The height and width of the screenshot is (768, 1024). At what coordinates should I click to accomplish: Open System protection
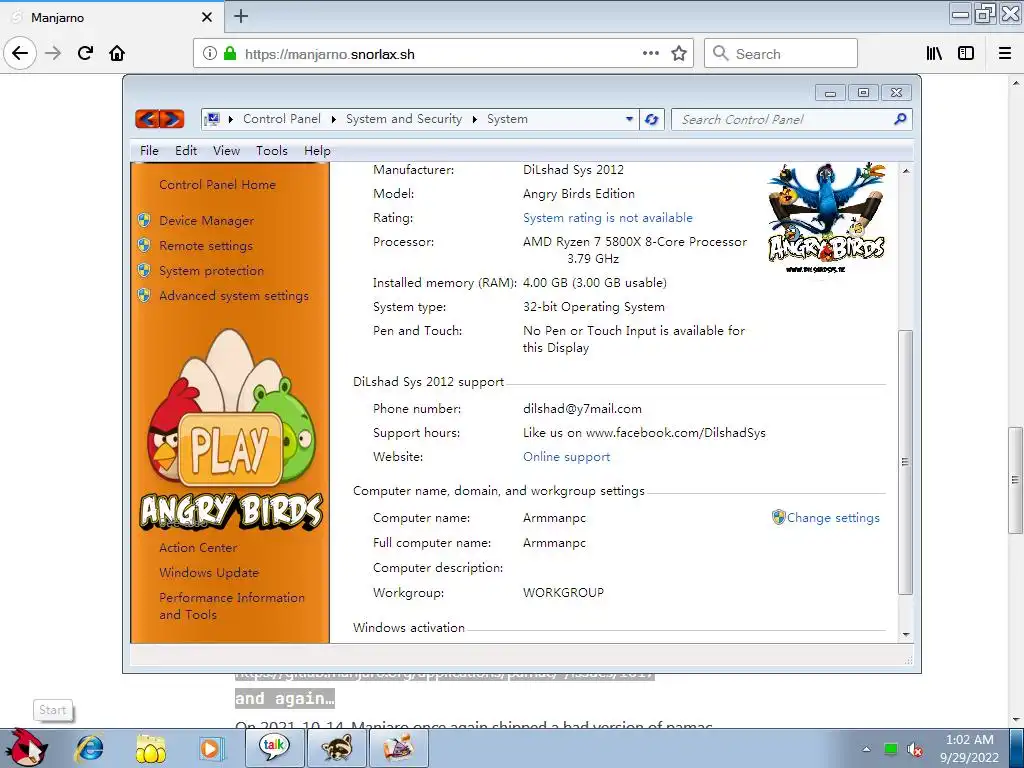pyautogui.click(x=212, y=270)
